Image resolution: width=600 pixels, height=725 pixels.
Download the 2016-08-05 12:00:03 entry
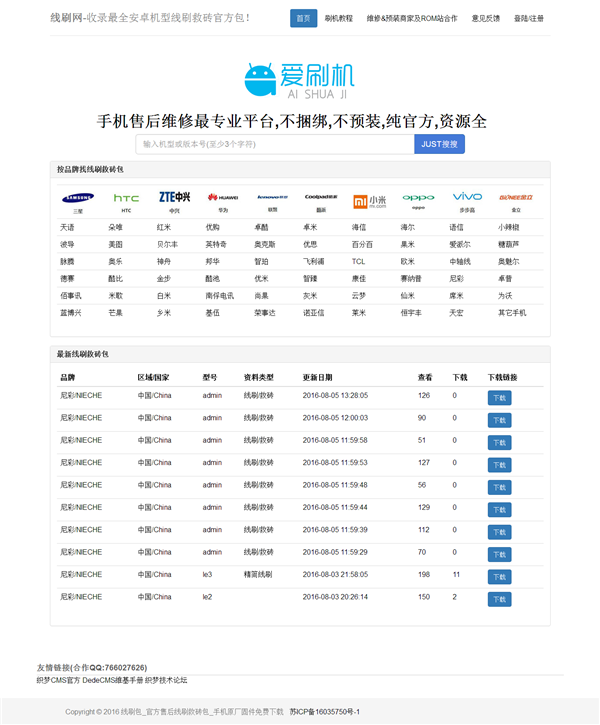click(499, 420)
